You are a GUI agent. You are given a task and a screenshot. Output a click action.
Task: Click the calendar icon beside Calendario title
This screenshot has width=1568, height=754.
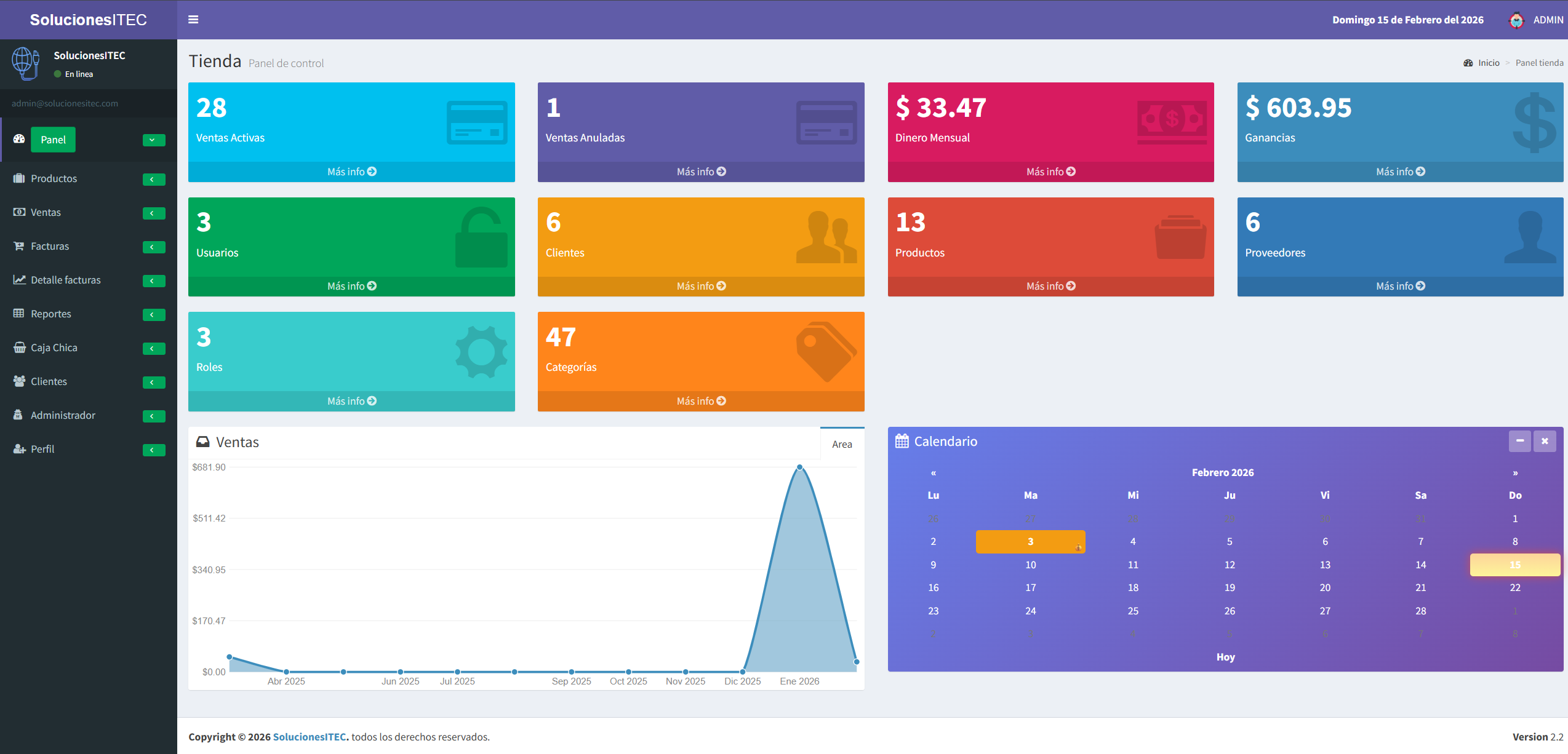[902, 442]
